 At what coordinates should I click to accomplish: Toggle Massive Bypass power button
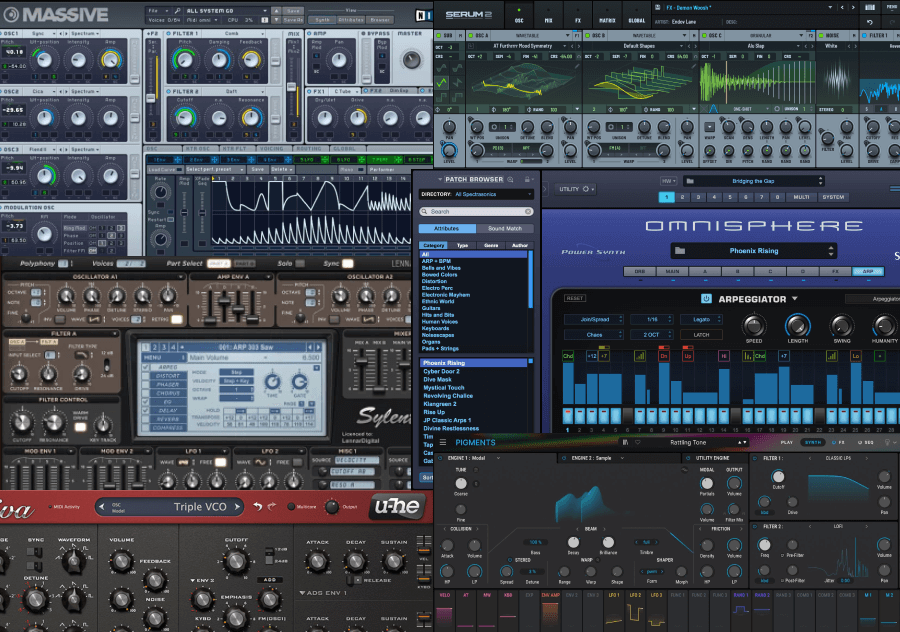[x=363, y=34]
